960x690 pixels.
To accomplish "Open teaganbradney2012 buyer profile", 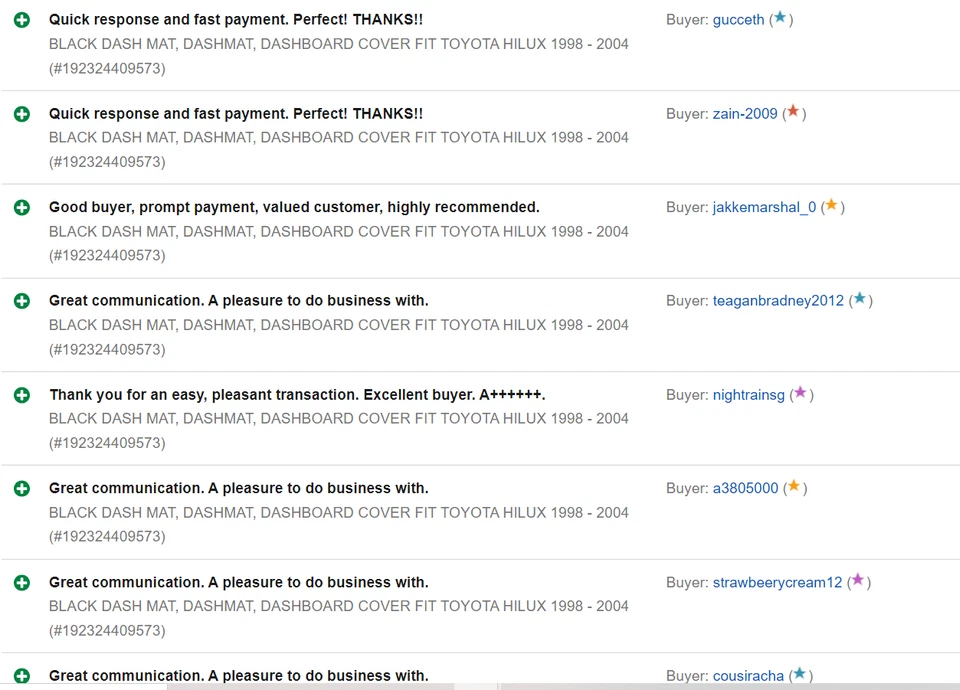I will 778,301.
